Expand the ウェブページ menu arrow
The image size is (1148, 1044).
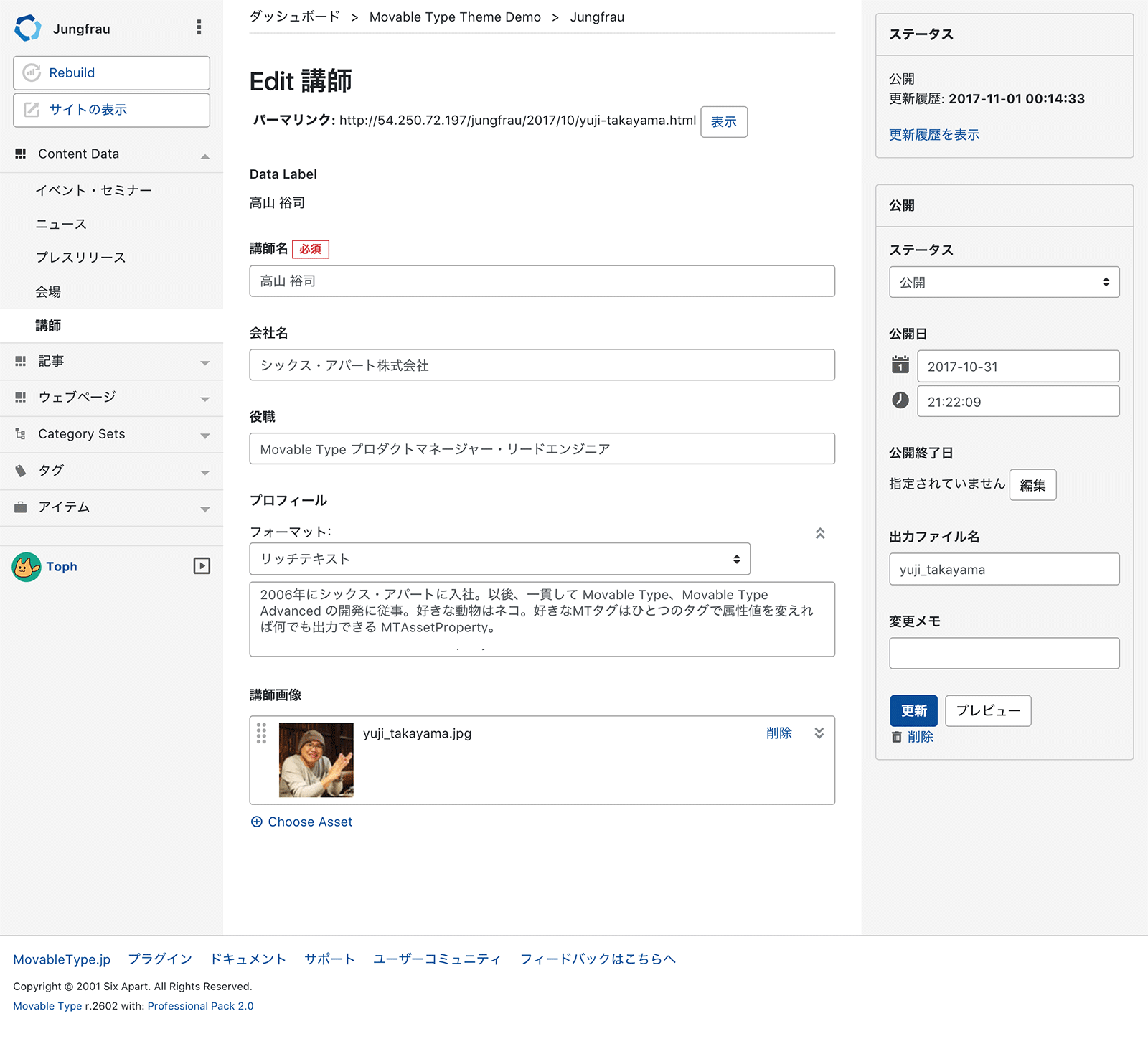pos(205,399)
